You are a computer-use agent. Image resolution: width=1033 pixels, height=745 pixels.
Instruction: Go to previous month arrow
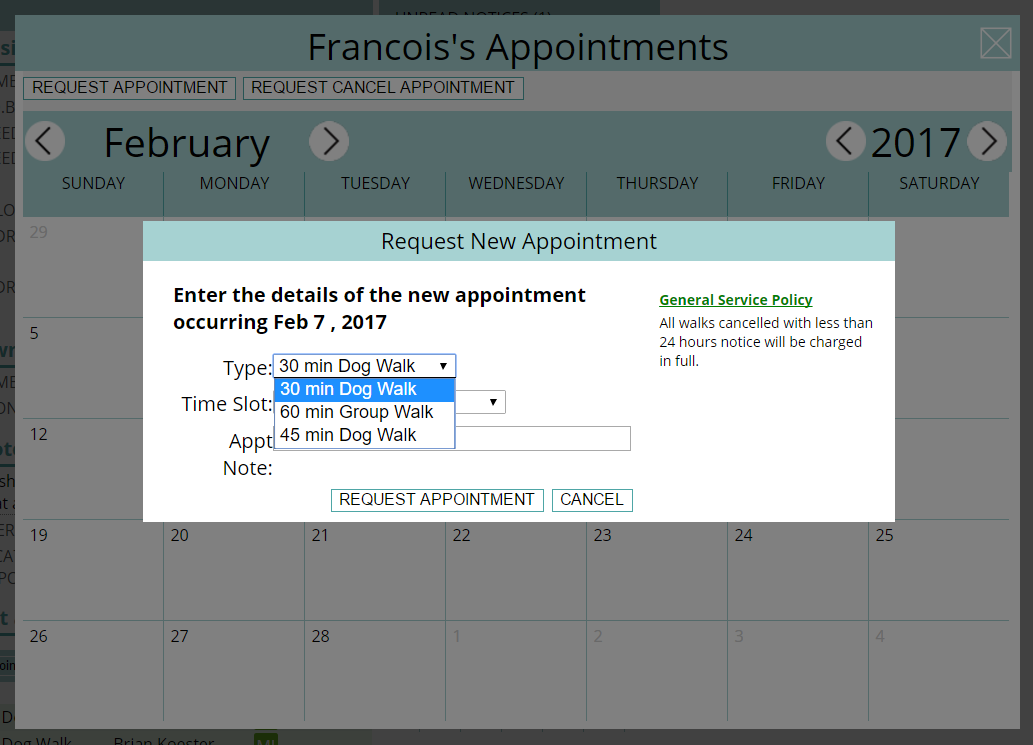click(45, 141)
